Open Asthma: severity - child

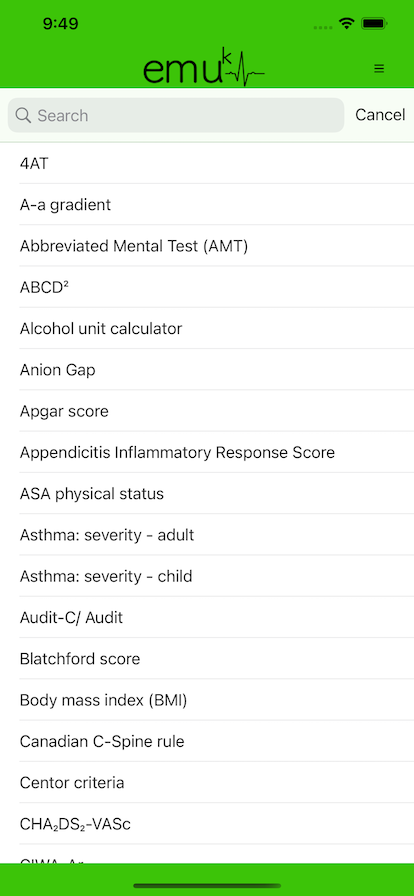pyautogui.click(x=207, y=576)
